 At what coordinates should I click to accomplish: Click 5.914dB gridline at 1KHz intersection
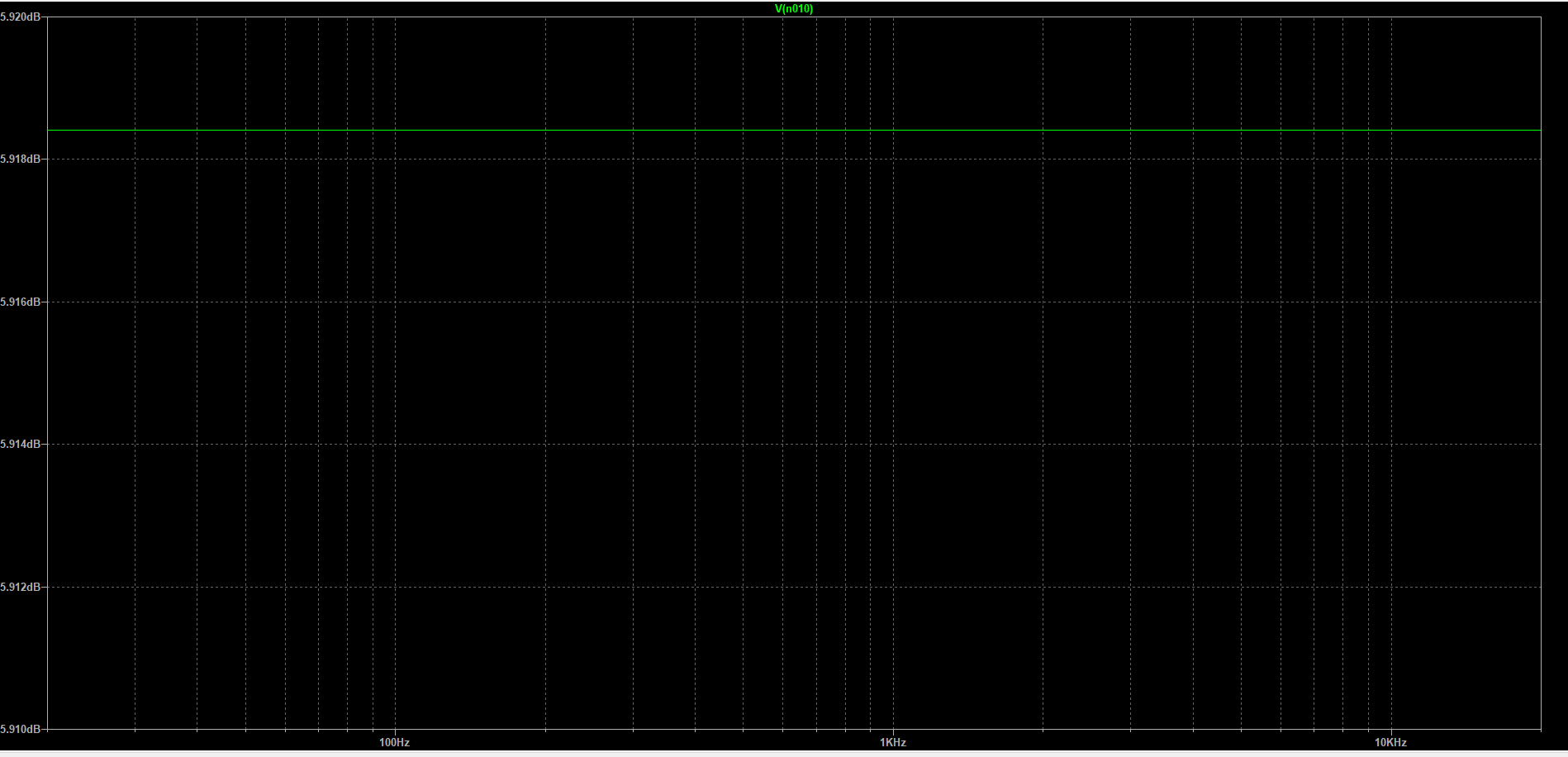click(x=893, y=444)
